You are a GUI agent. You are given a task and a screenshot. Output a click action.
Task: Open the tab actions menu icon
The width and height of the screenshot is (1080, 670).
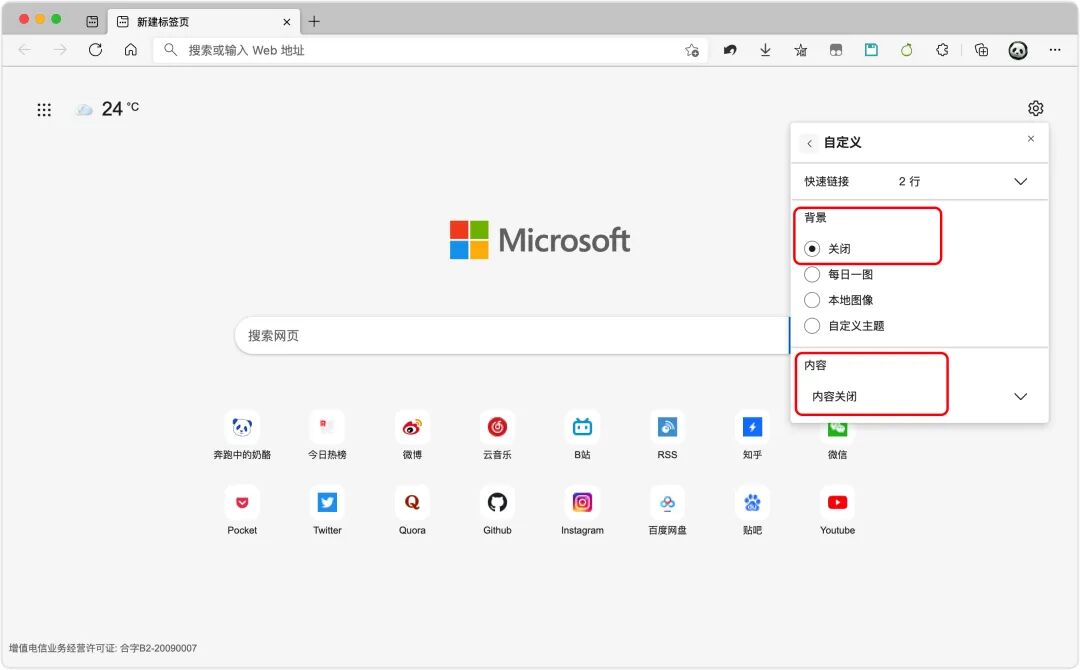[x=92, y=21]
